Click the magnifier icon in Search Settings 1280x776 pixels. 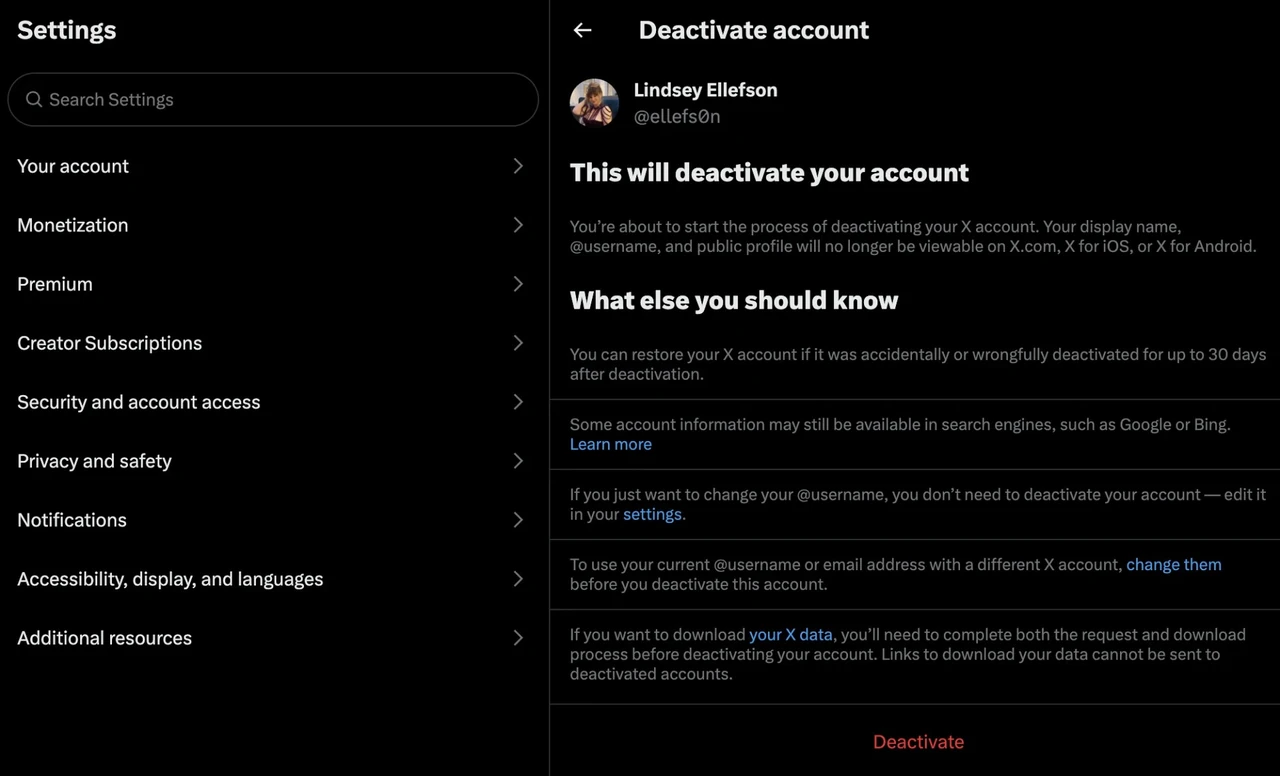pyautogui.click(x=34, y=99)
